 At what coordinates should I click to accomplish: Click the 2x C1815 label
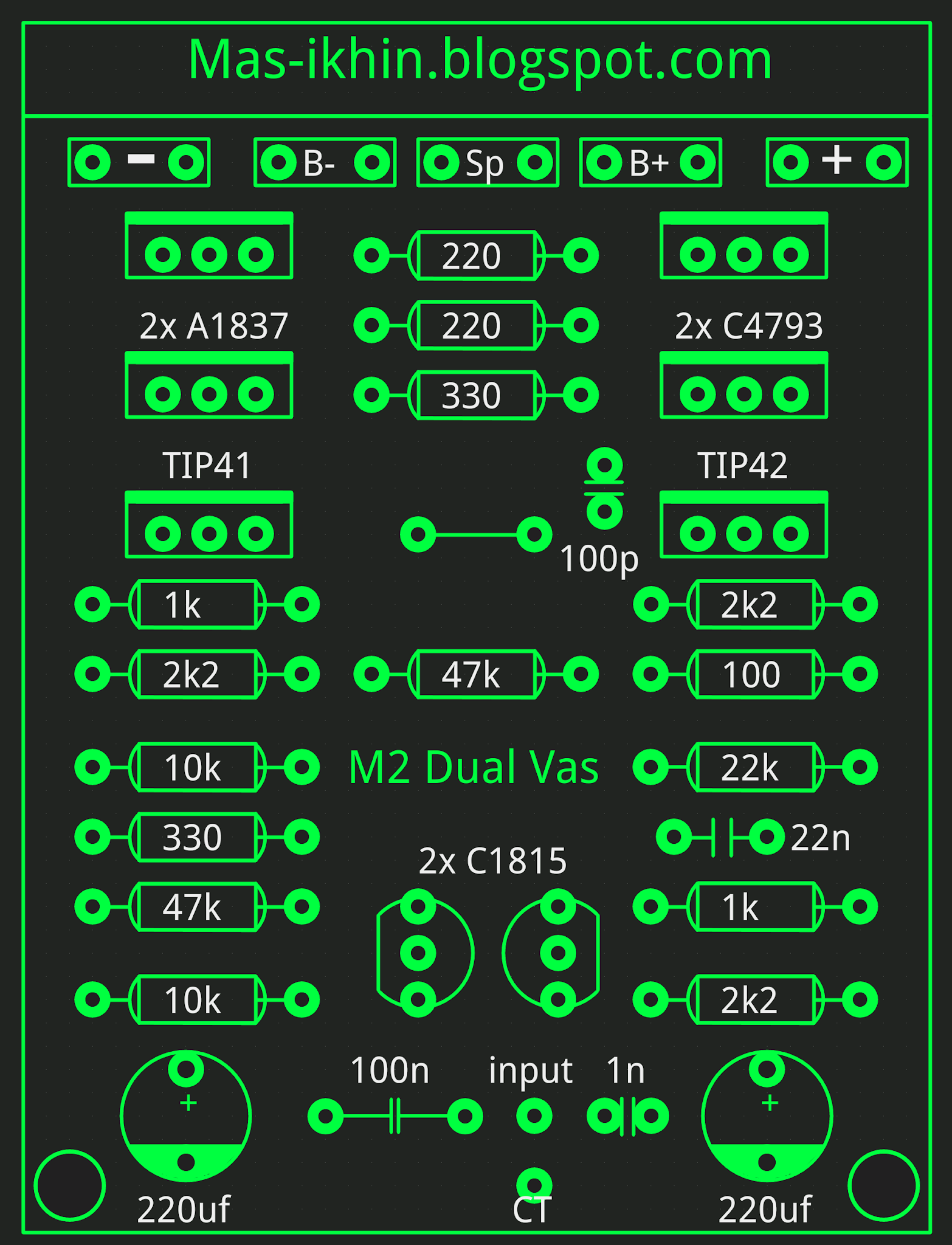click(492, 861)
